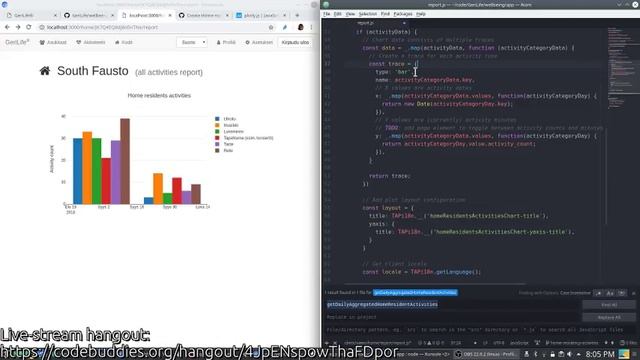
Task: Click the pen extension icon in browser toolbar
Action: (x=285, y=27)
